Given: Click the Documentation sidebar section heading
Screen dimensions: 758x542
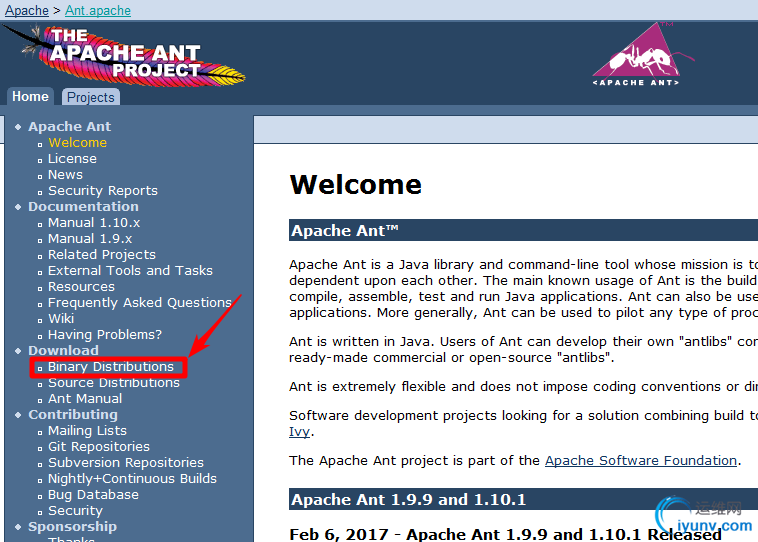Looking at the screenshot, I should coord(83,206).
